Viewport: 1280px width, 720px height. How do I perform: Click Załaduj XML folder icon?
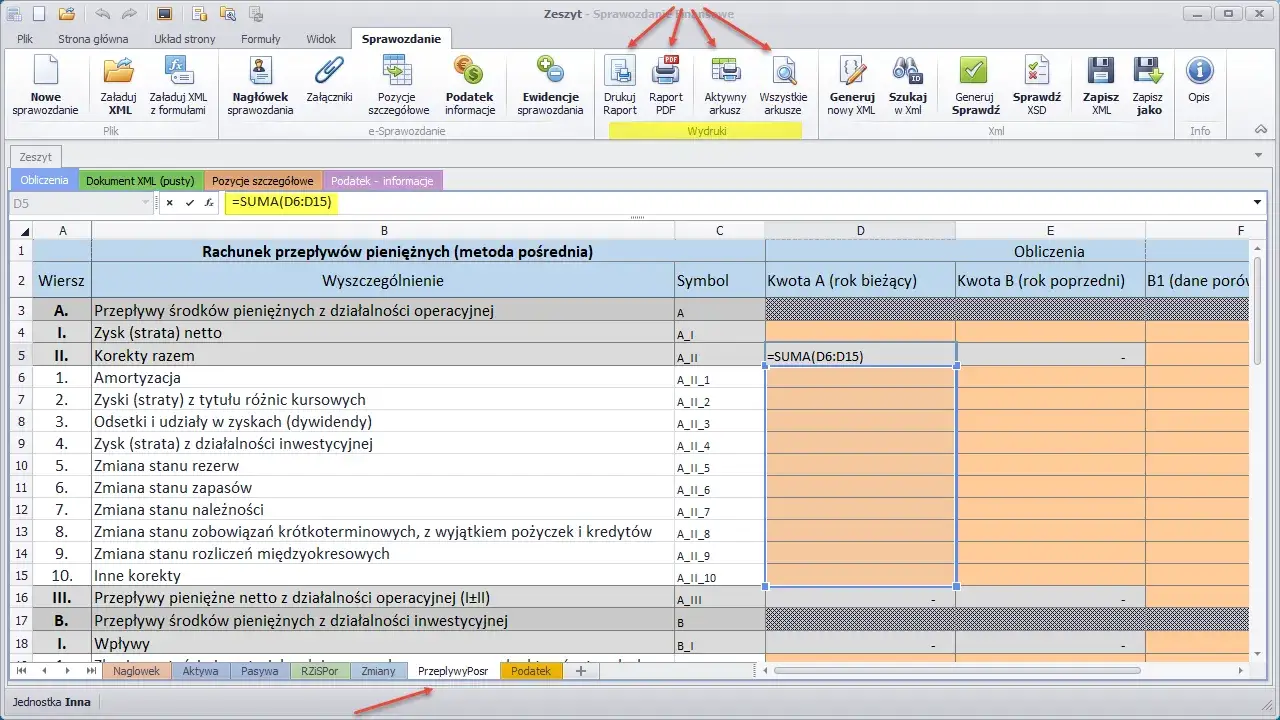point(118,72)
